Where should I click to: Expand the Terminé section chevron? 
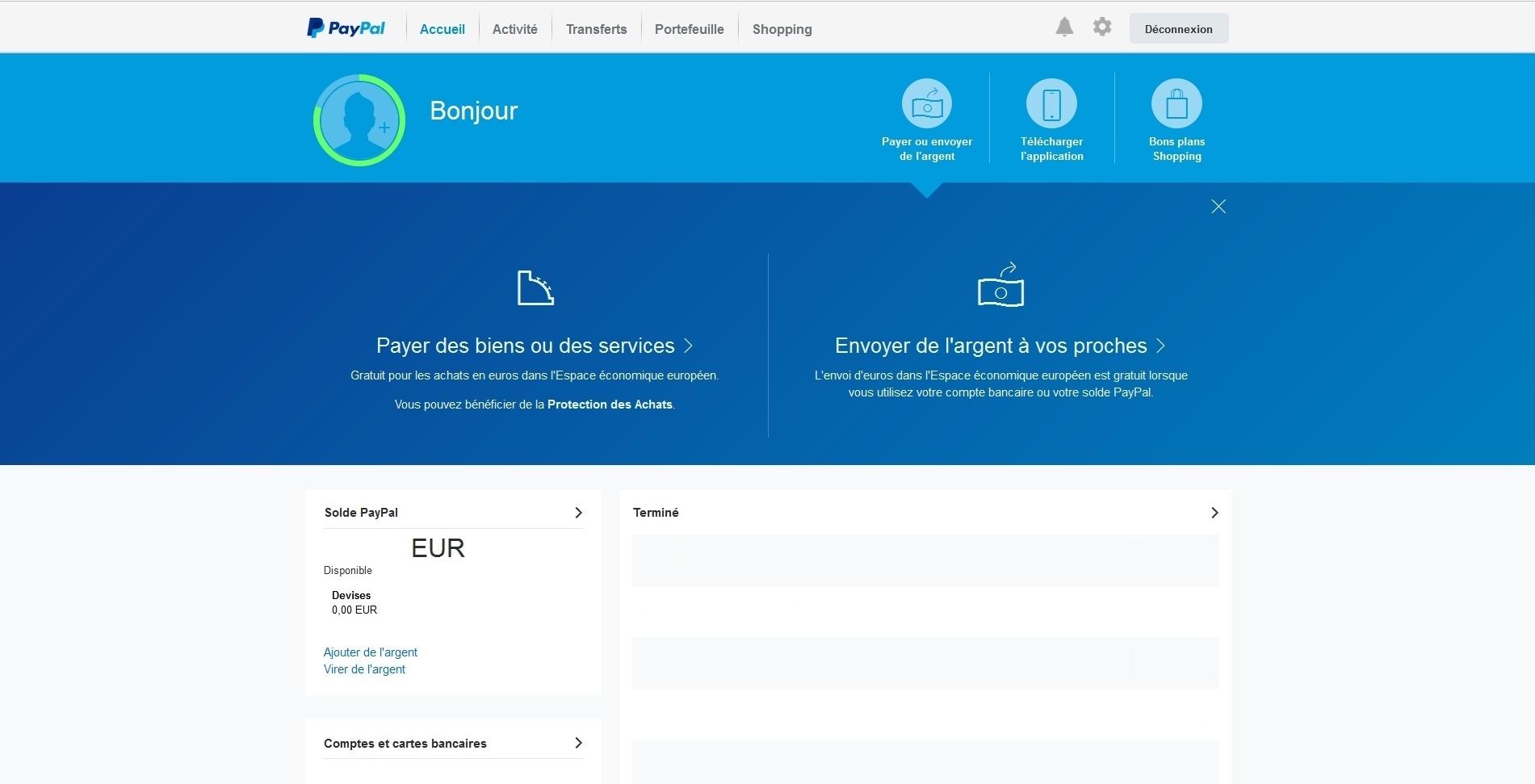click(1214, 513)
